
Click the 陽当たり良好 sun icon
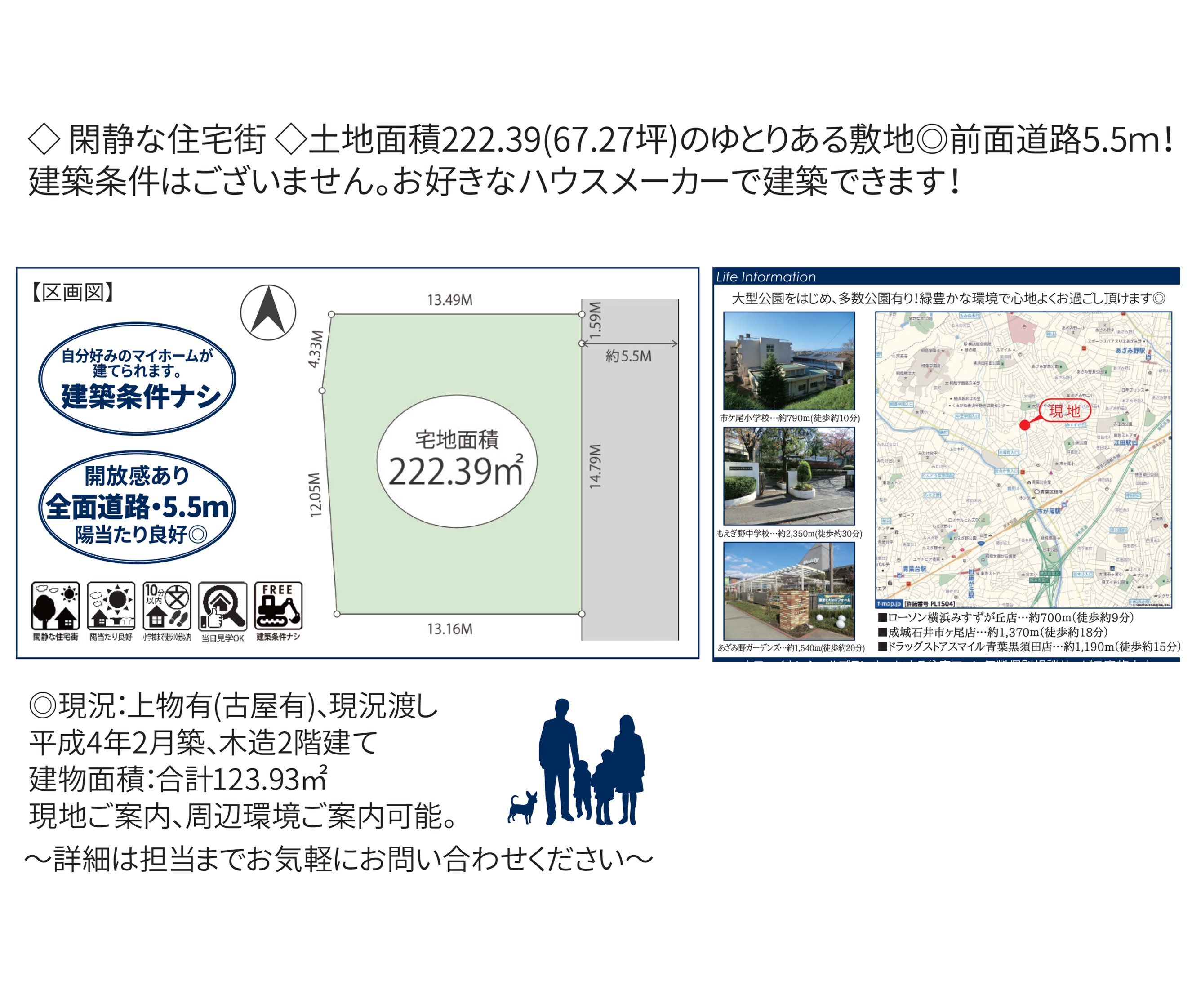(111, 607)
